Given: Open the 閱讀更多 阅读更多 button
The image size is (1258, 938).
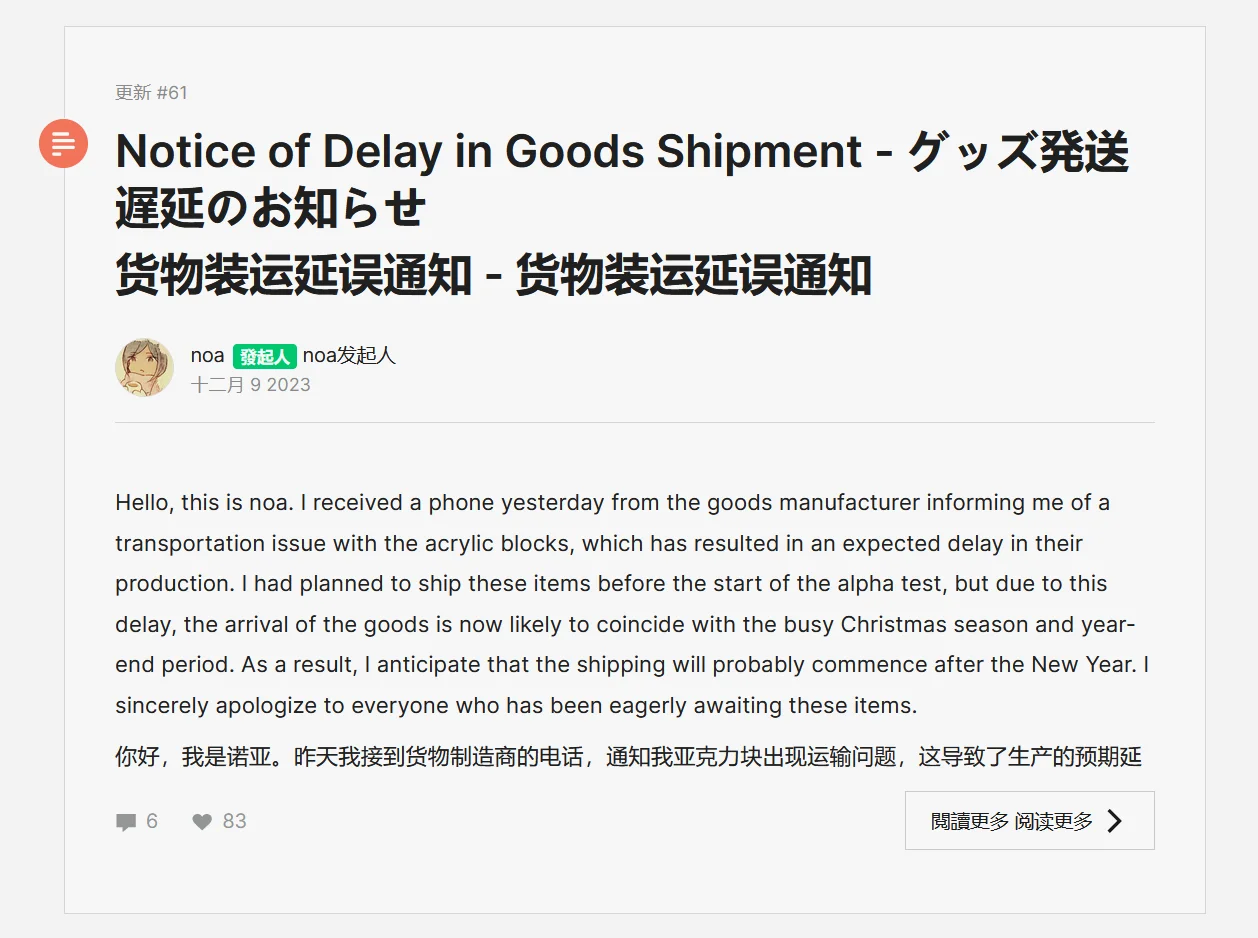Looking at the screenshot, I should (1029, 821).
